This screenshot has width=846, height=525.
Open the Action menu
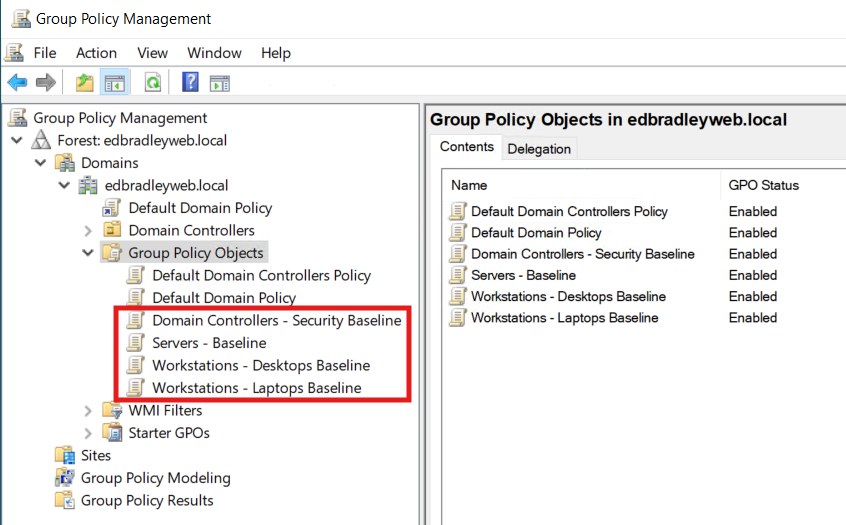click(x=96, y=53)
